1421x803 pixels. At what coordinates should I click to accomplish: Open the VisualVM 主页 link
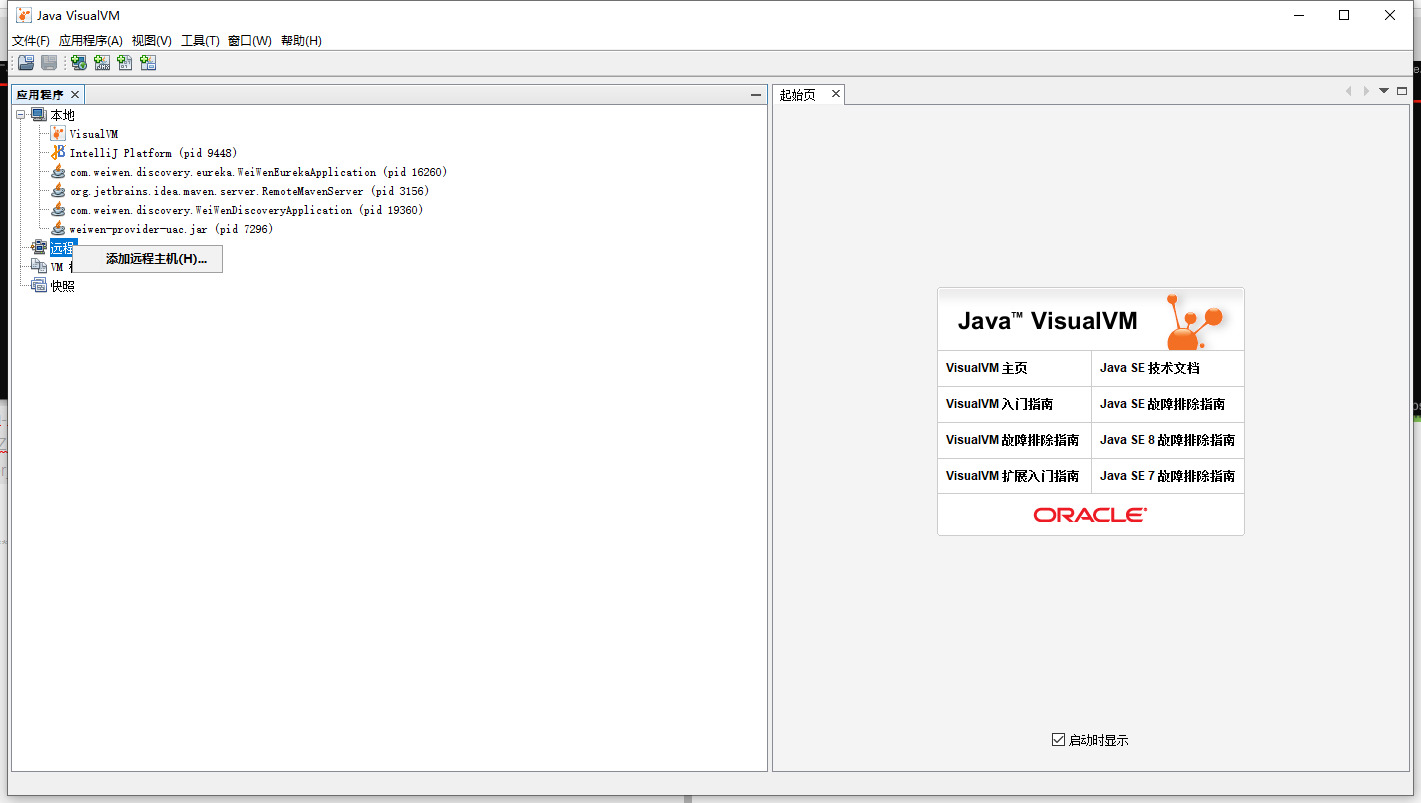point(986,368)
